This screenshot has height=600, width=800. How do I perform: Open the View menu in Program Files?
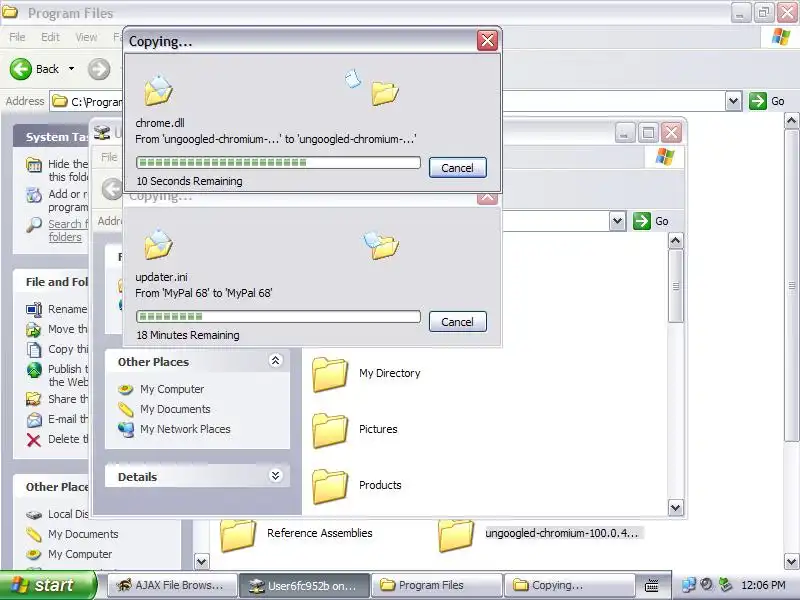coord(86,37)
